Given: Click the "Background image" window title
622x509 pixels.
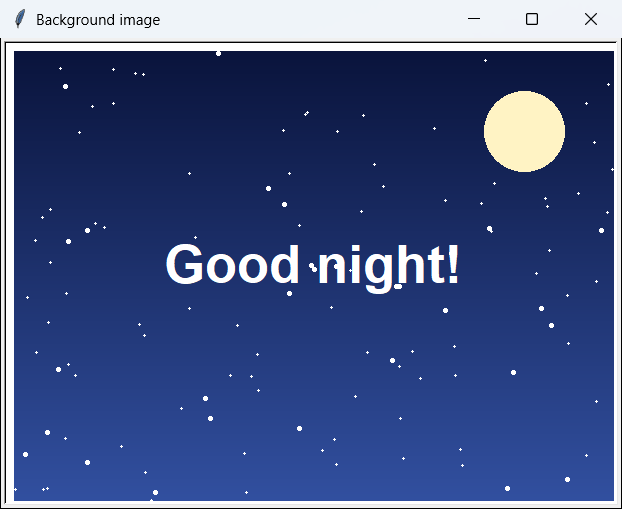Looking at the screenshot, I should coord(98,20).
